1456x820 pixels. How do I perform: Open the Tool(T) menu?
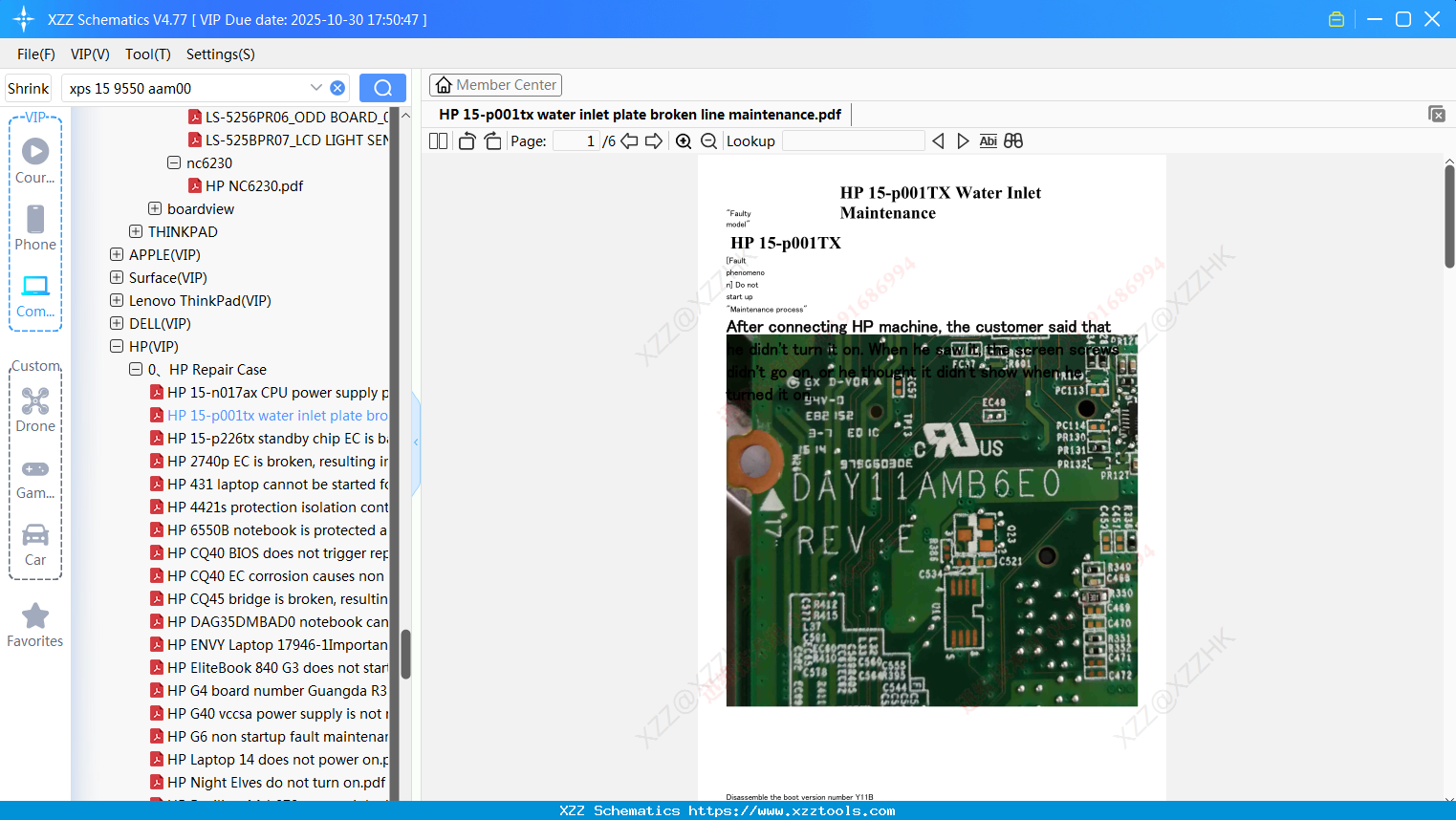148,54
